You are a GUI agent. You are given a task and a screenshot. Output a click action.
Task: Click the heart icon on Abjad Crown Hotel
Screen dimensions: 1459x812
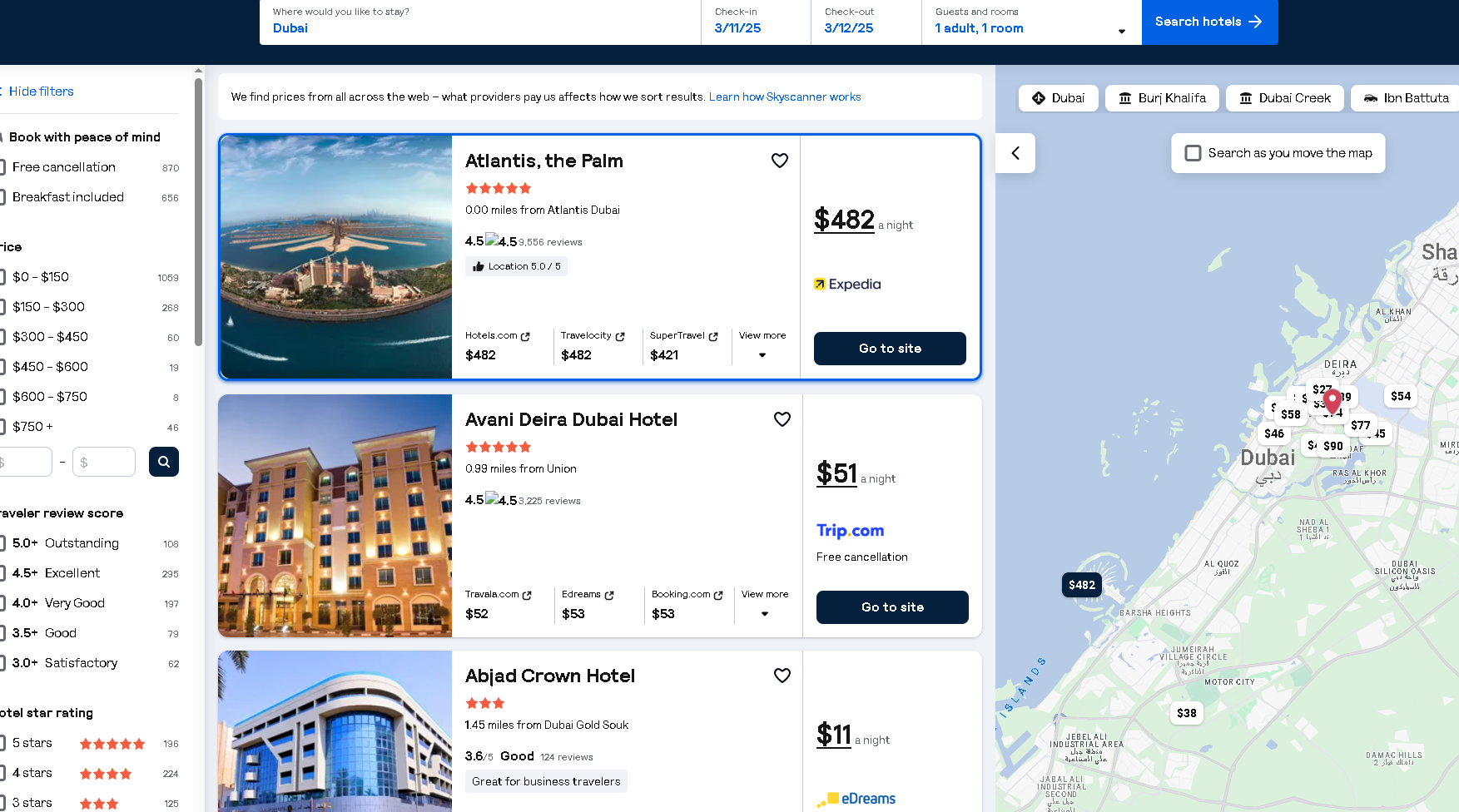click(x=782, y=676)
